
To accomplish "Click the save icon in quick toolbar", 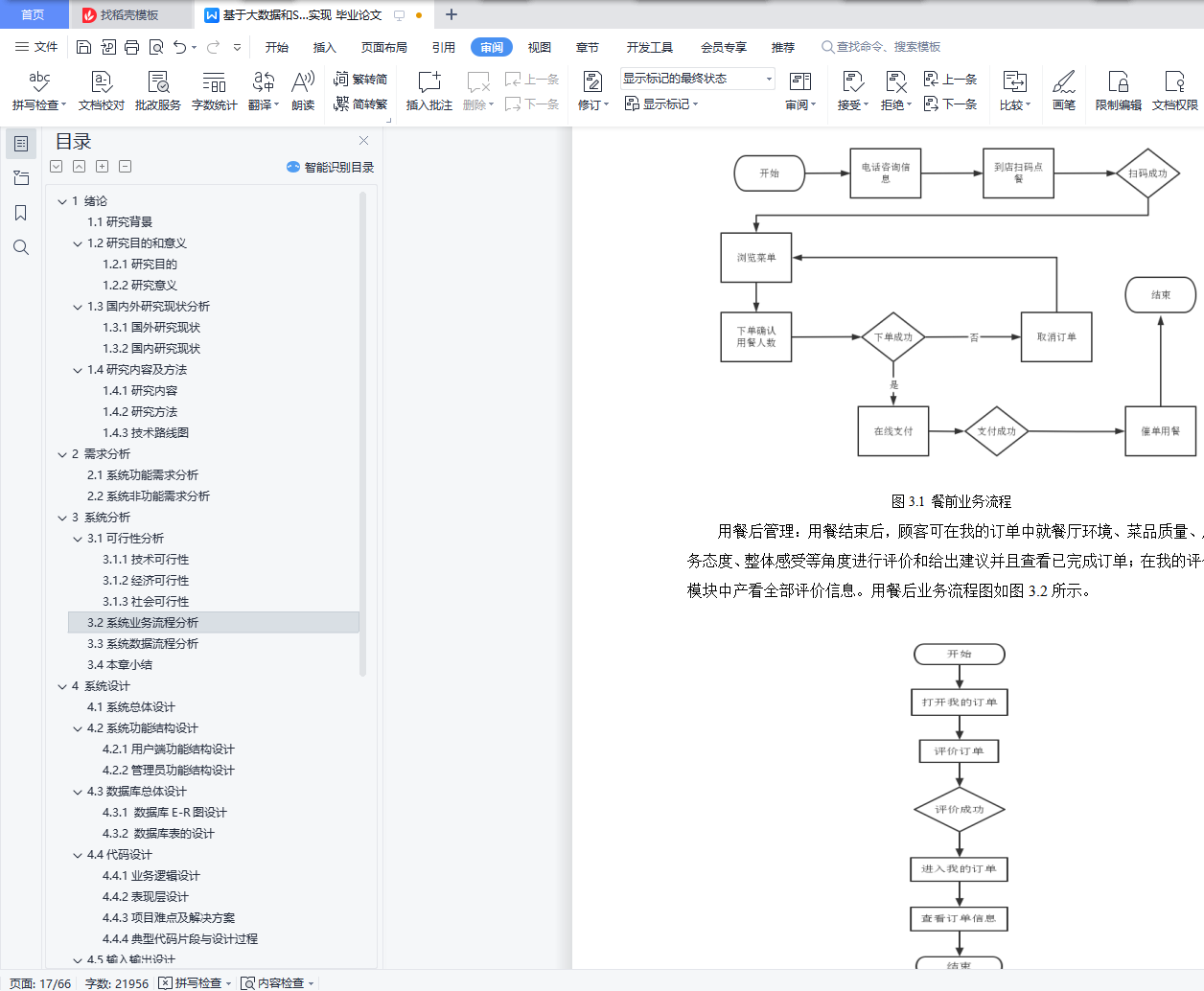I will [83, 47].
